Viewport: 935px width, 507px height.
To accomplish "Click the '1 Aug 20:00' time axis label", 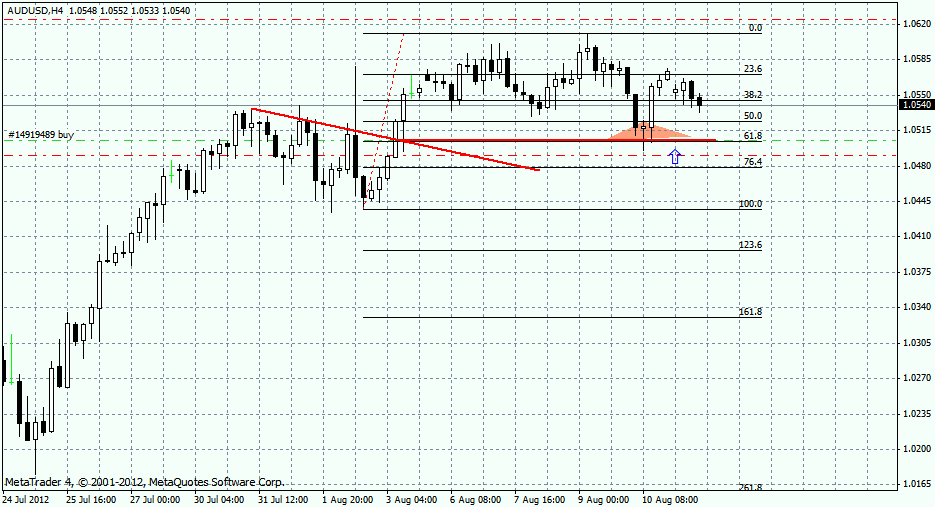I will (x=348, y=499).
